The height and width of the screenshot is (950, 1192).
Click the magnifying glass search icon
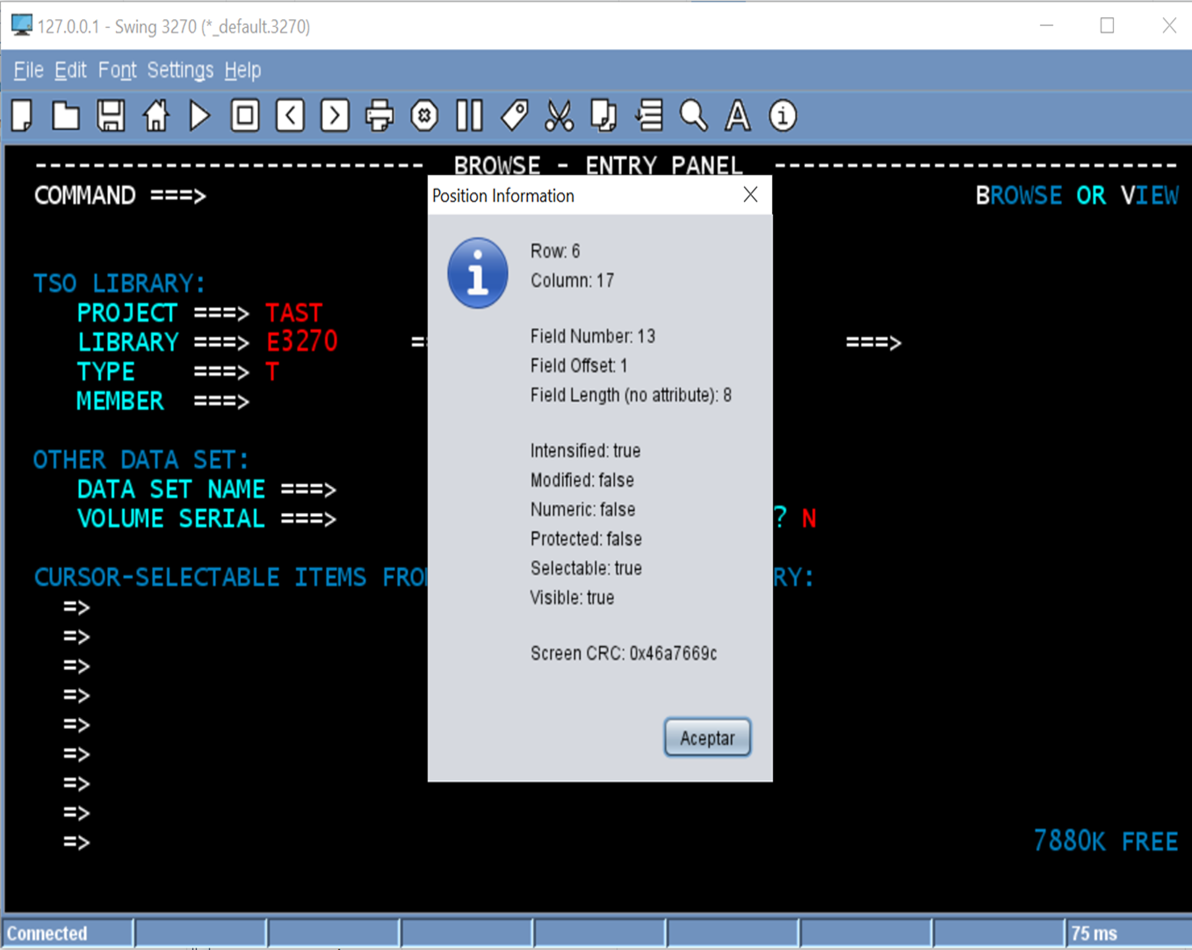coord(693,116)
